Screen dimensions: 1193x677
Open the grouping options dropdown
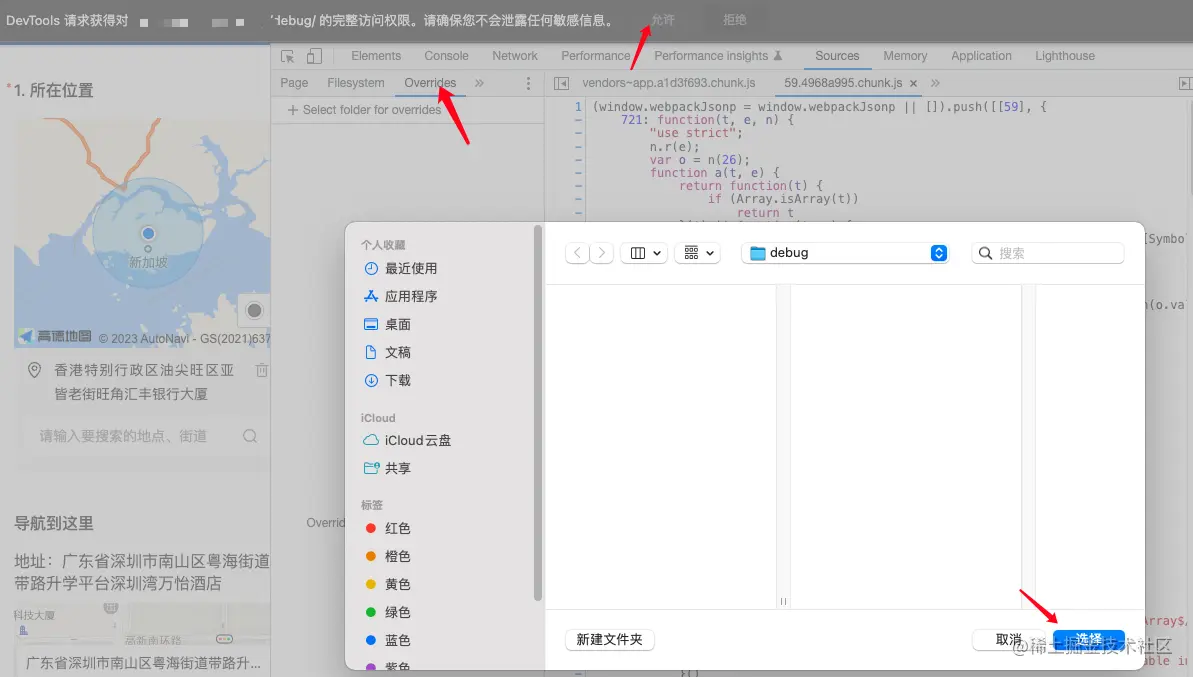tap(697, 253)
